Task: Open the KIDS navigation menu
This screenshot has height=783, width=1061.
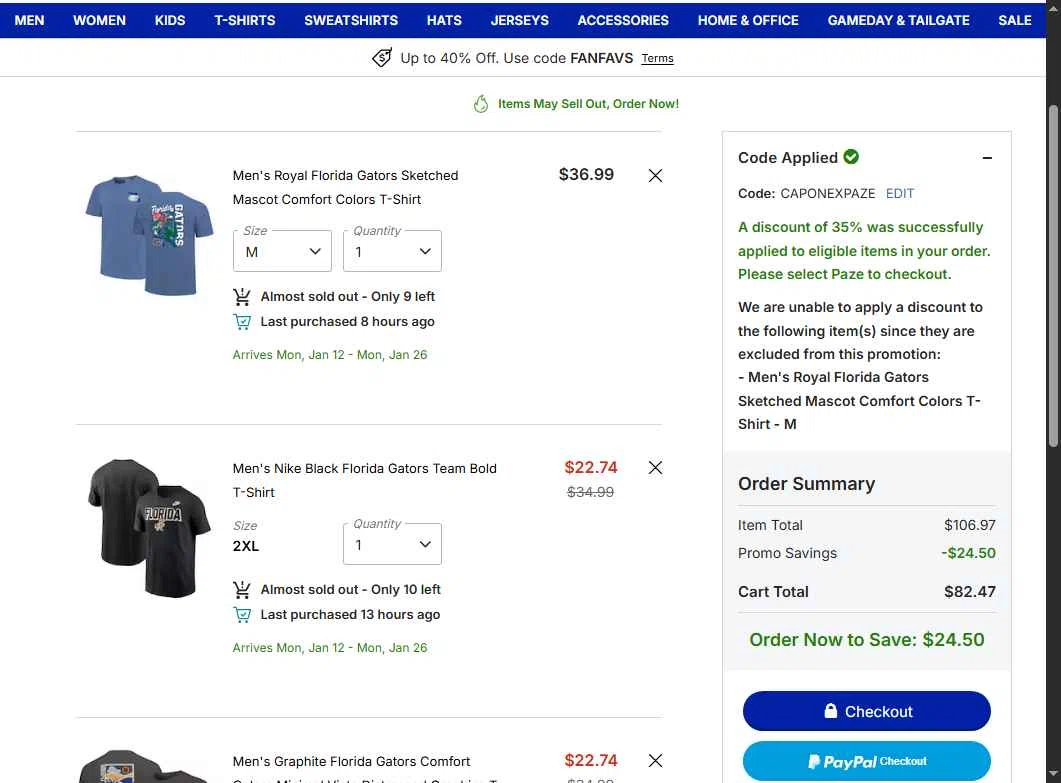Action: pos(170,20)
